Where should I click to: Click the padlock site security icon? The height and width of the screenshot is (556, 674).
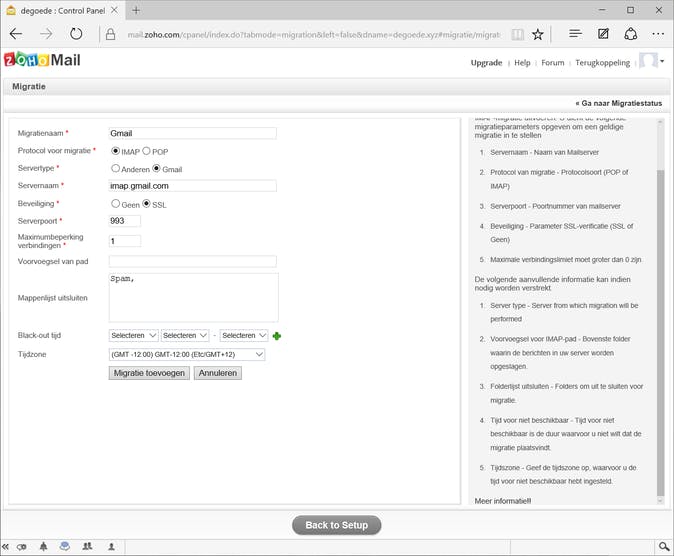[x=110, y=34]
